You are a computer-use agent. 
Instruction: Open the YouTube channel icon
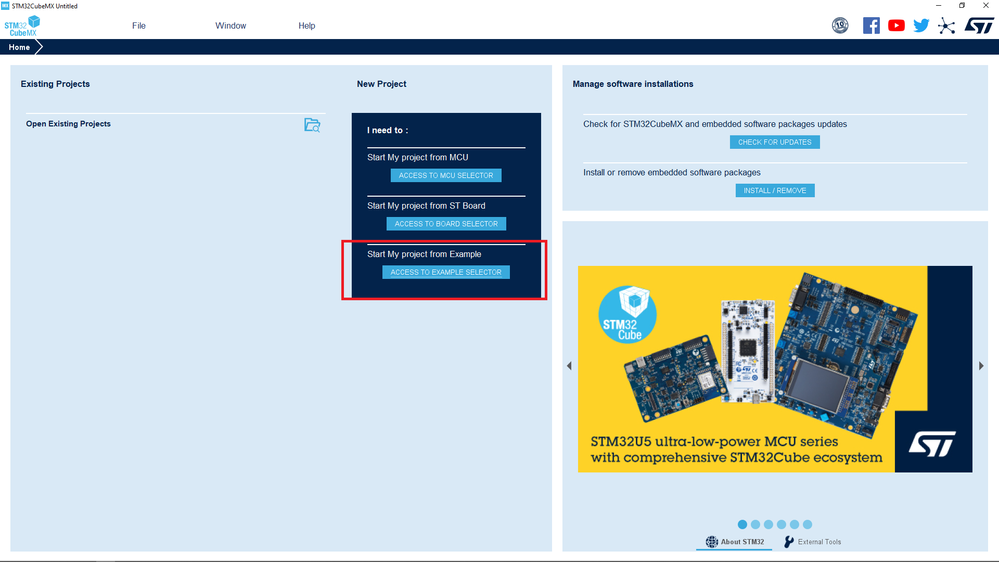896,25
